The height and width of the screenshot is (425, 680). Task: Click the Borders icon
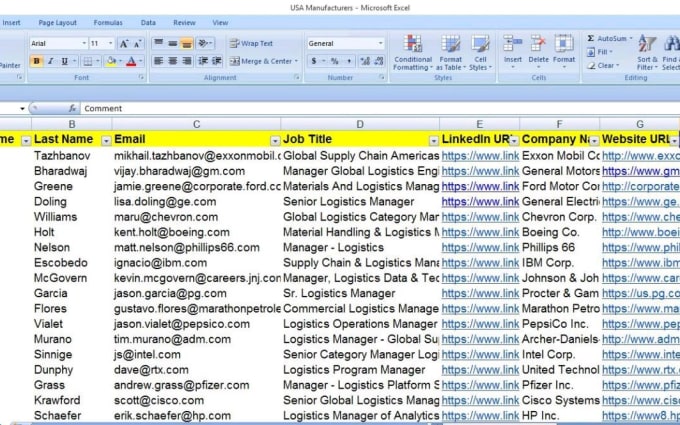click(88, 61)
